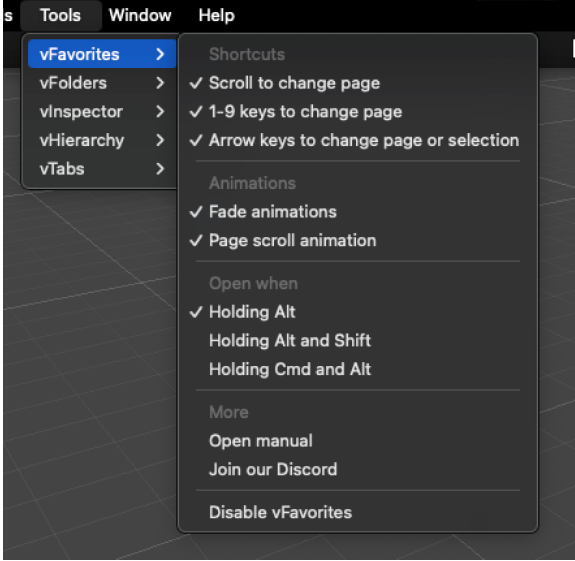Select the vFavorites submenu item

pyautogui.click(x=102, y=54)
